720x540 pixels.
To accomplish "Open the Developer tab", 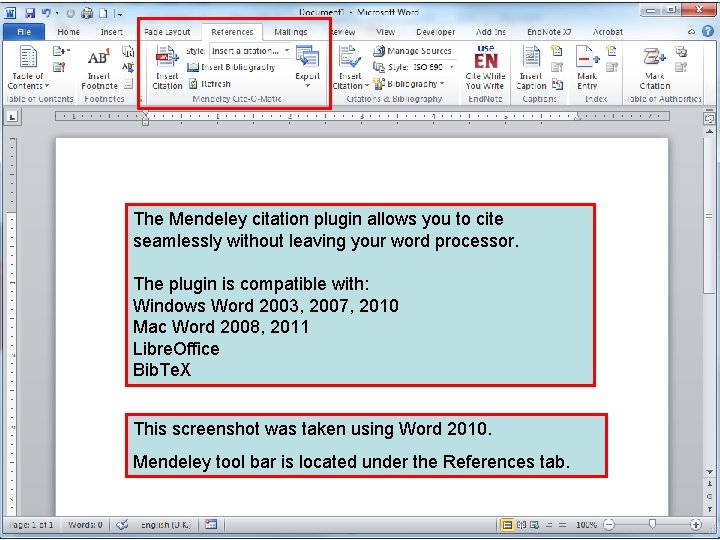I will [435, 32].
